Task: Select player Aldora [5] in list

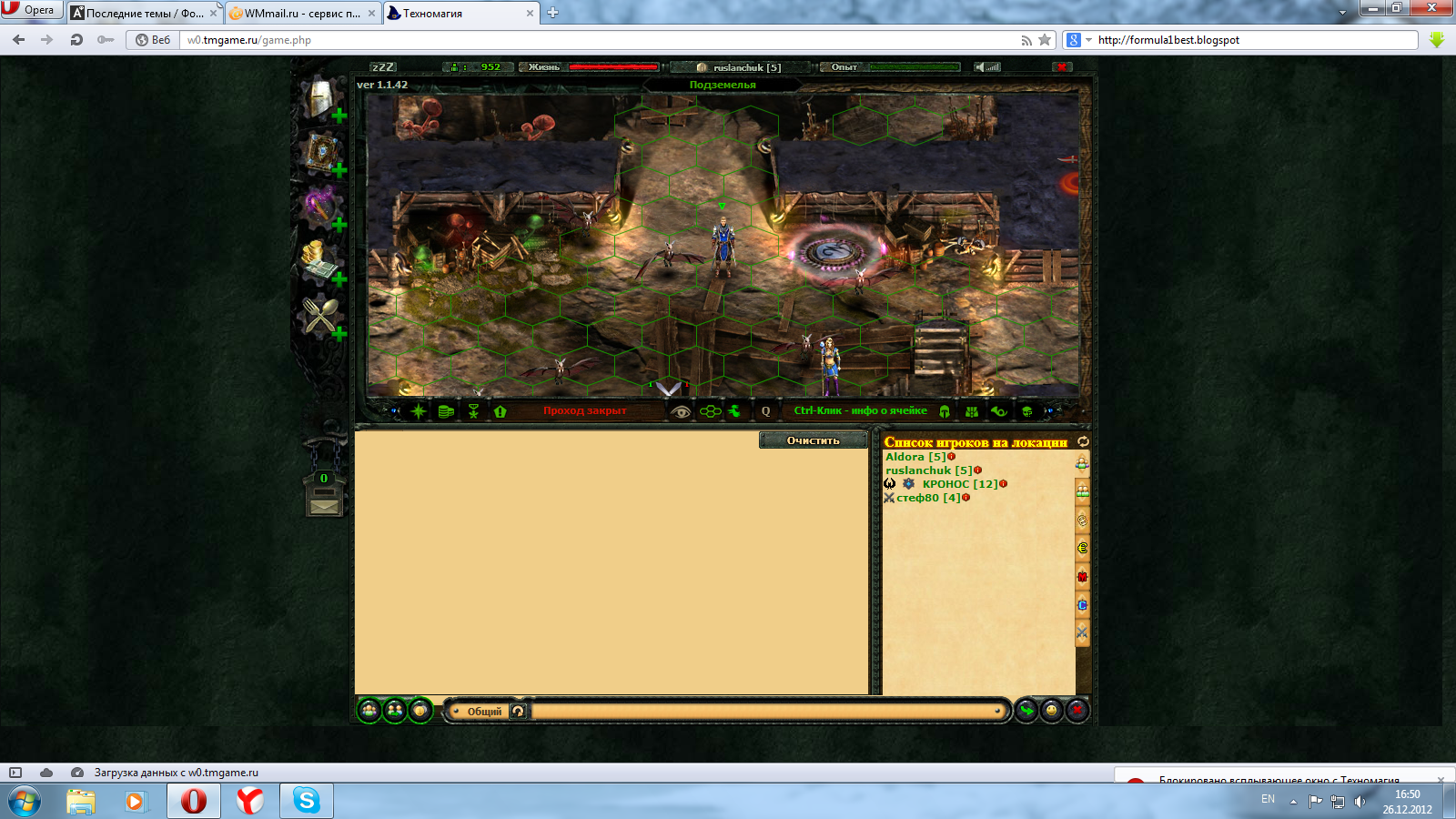Action: tap(915, 457)
